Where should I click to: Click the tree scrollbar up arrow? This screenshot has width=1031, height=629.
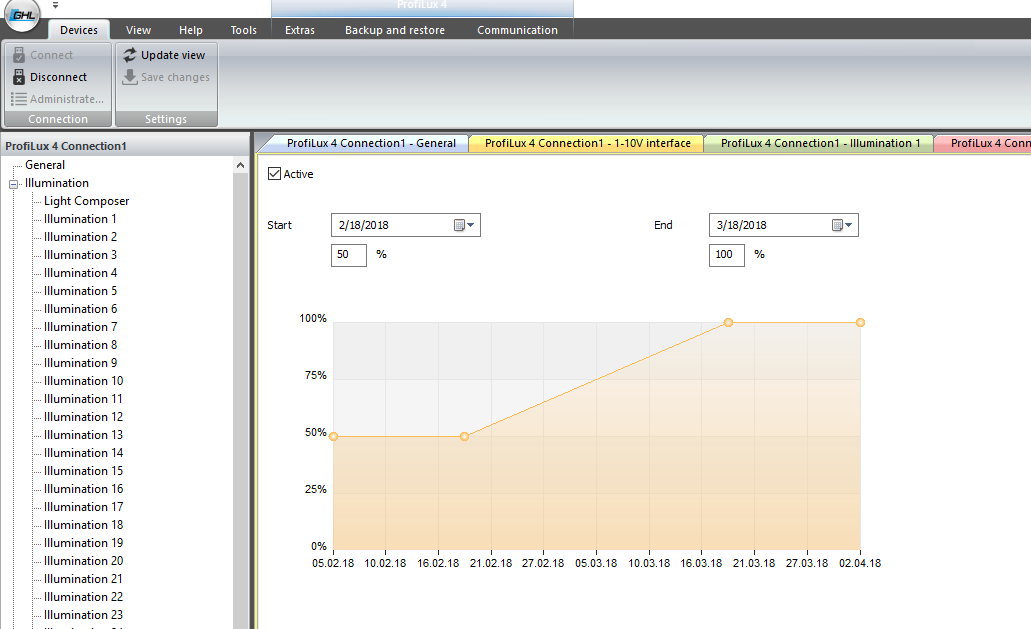[x=240, y=165]
